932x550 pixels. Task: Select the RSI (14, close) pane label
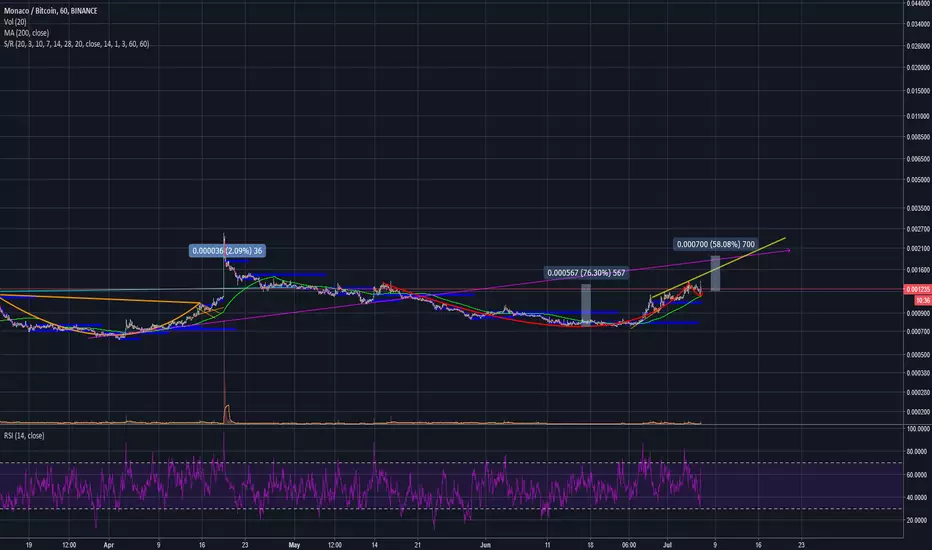coord(24,436)
